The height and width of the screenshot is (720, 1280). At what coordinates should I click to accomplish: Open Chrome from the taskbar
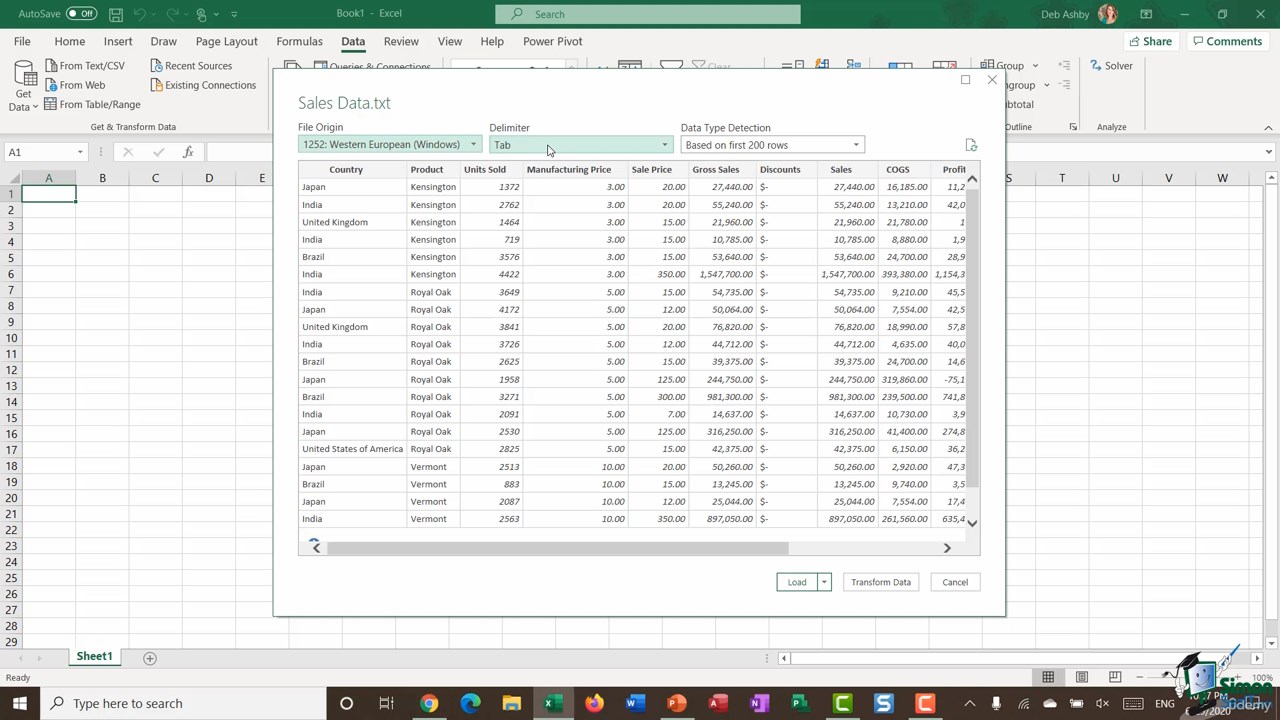428,703
